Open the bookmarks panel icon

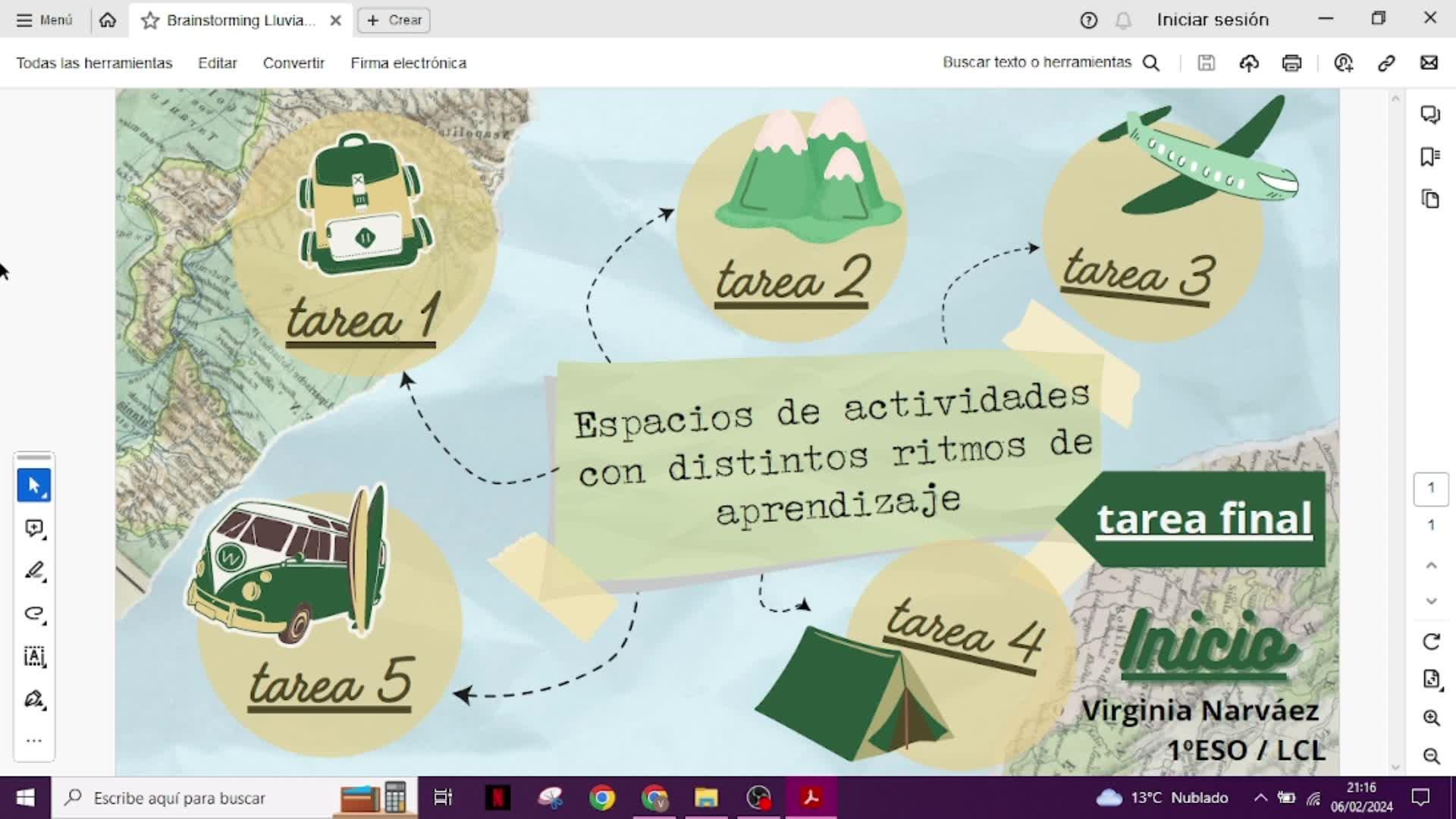click(1430, 157)
